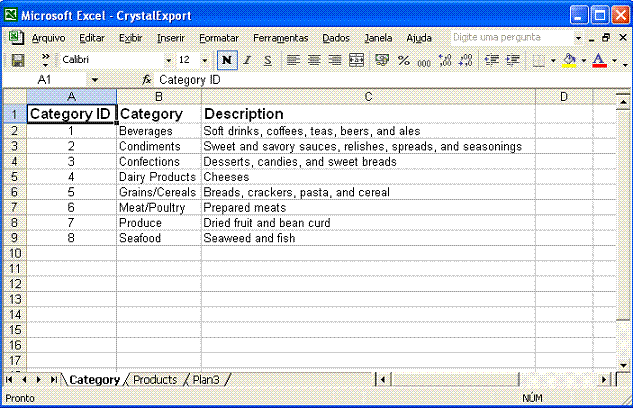Click the 'Digite uma pergunta' help box
Screen dimensions: 633x408
click(x=509, y=37)
